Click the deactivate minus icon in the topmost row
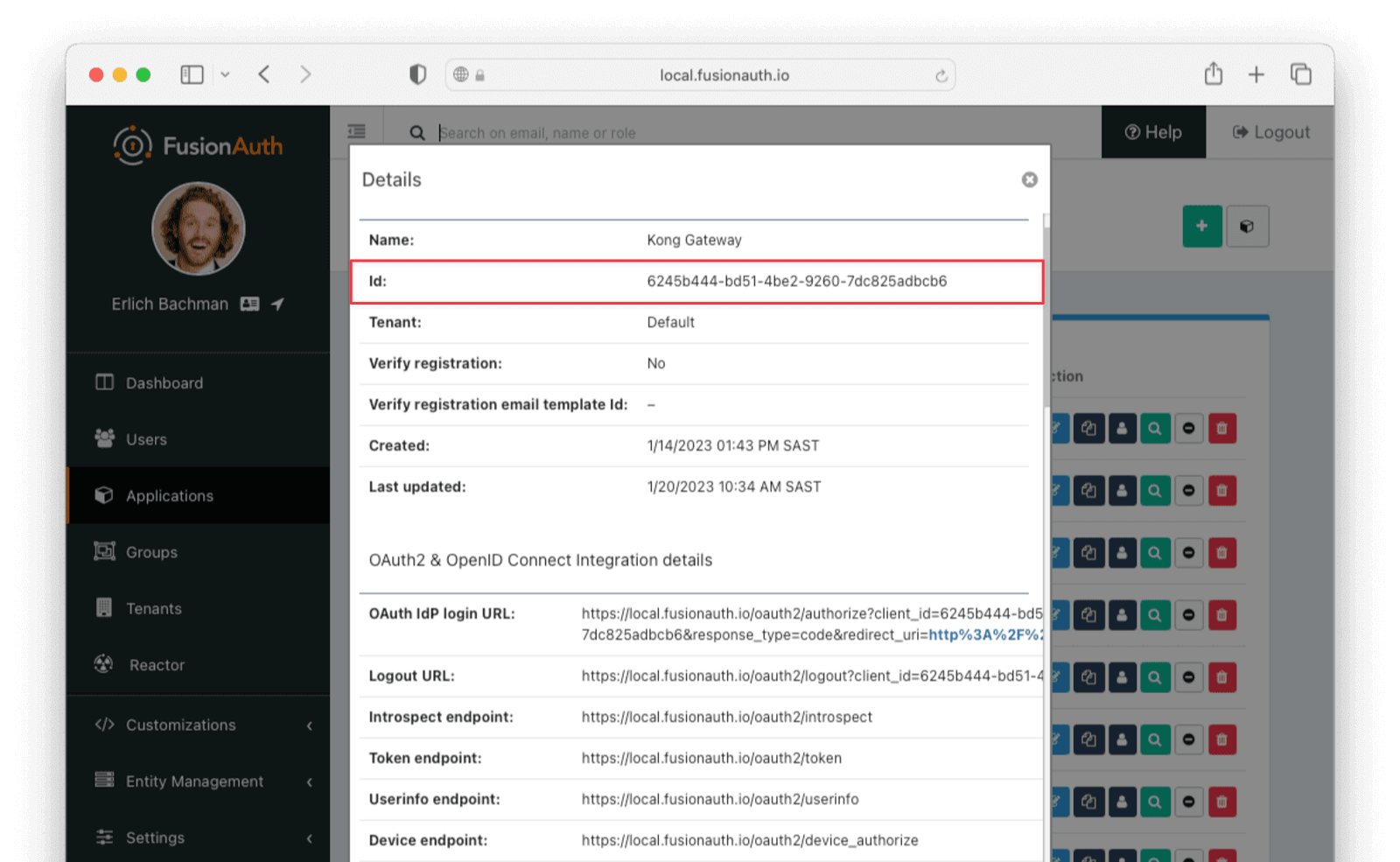 click(1188, 429)
